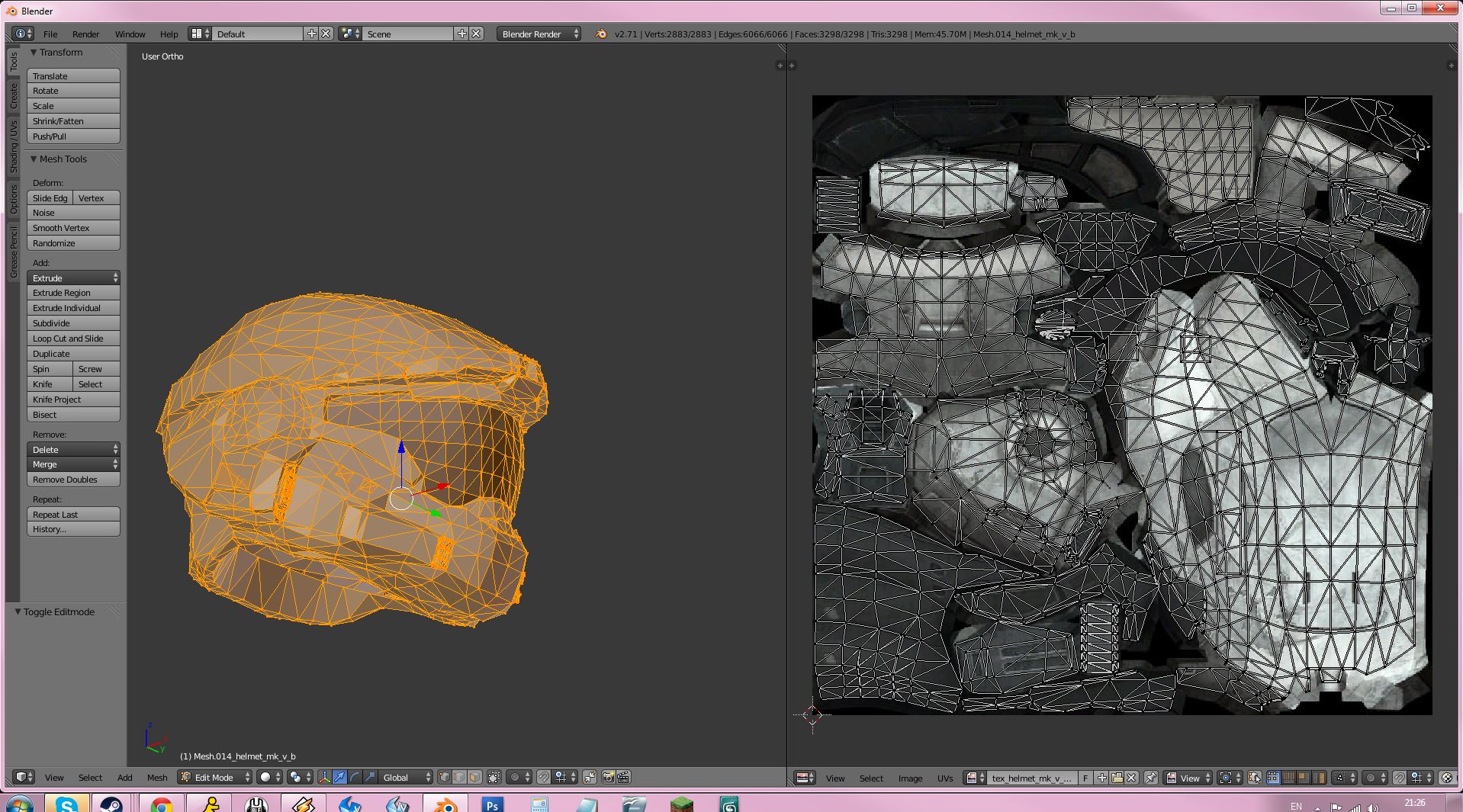Toggle snap magnet in 3D view header
Viewport: 1463px width, 812px height.
(543, 777)
